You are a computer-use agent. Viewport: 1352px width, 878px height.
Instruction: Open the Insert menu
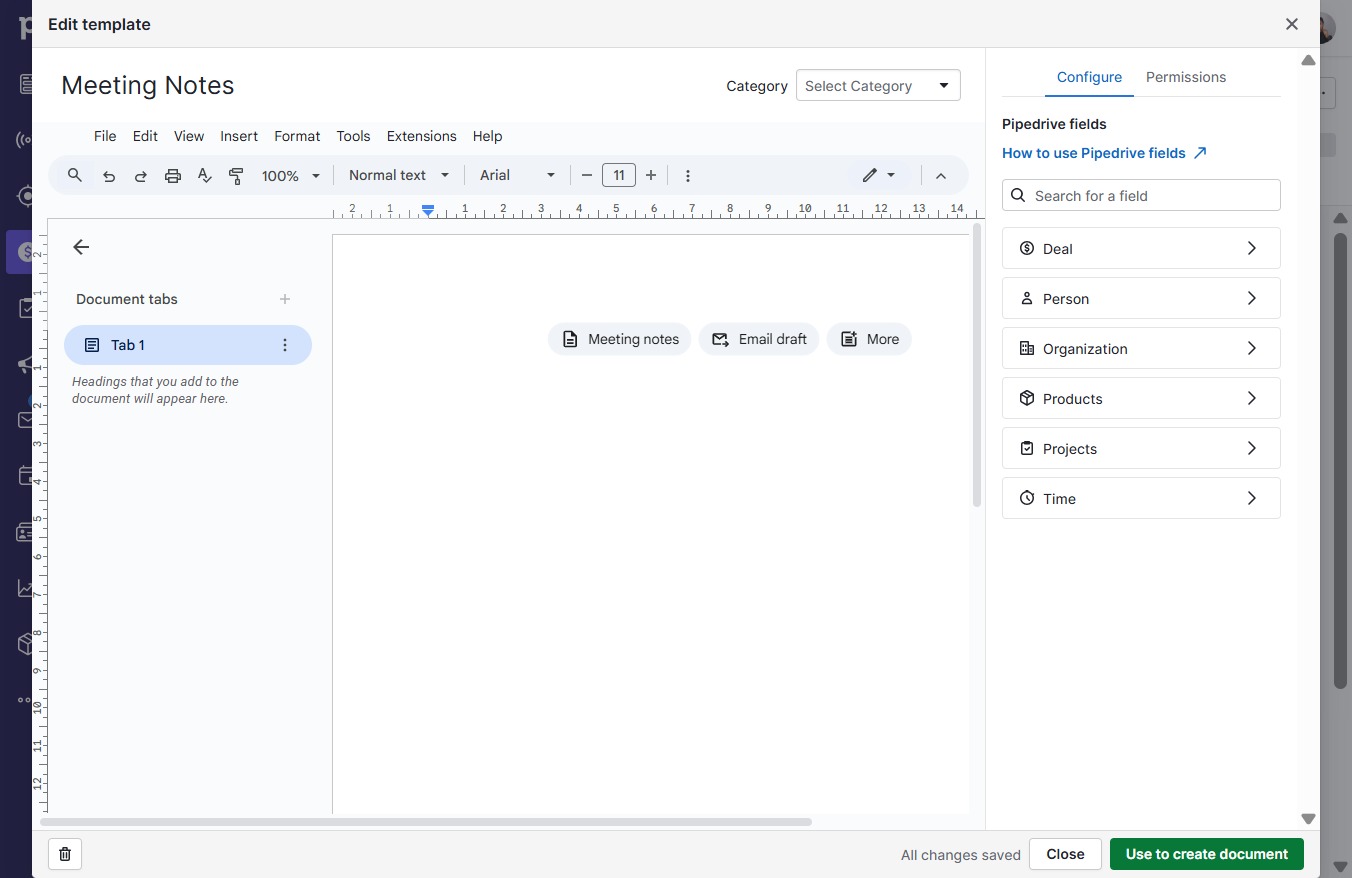(x=239, y=136)
